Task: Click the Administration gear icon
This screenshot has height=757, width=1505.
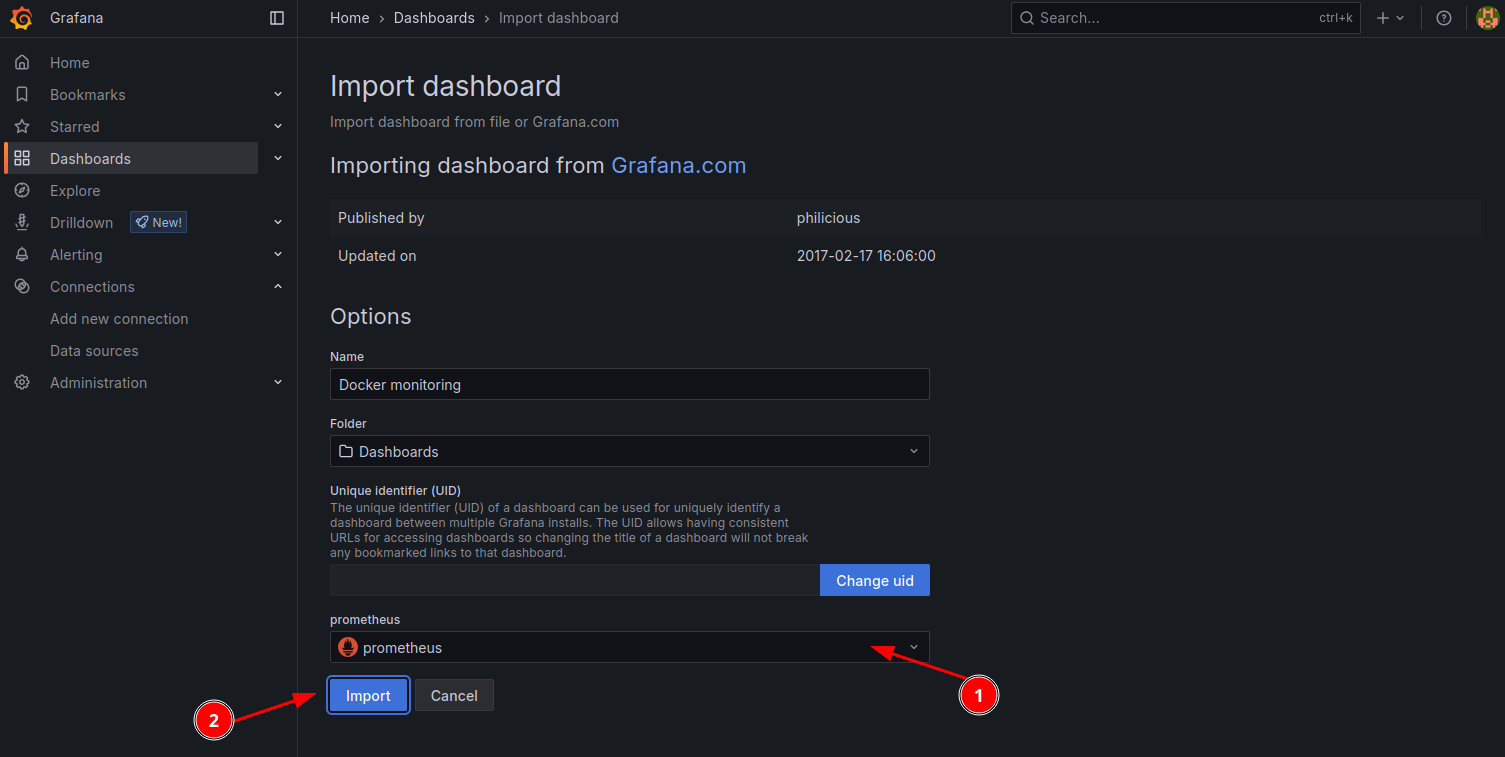Action: click(22, 383)
